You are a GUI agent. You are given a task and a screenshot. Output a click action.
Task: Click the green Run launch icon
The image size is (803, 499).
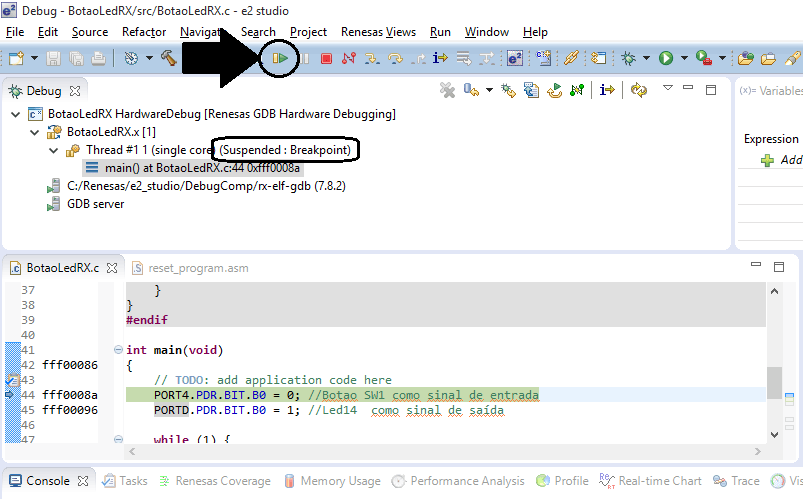[666, 58]
